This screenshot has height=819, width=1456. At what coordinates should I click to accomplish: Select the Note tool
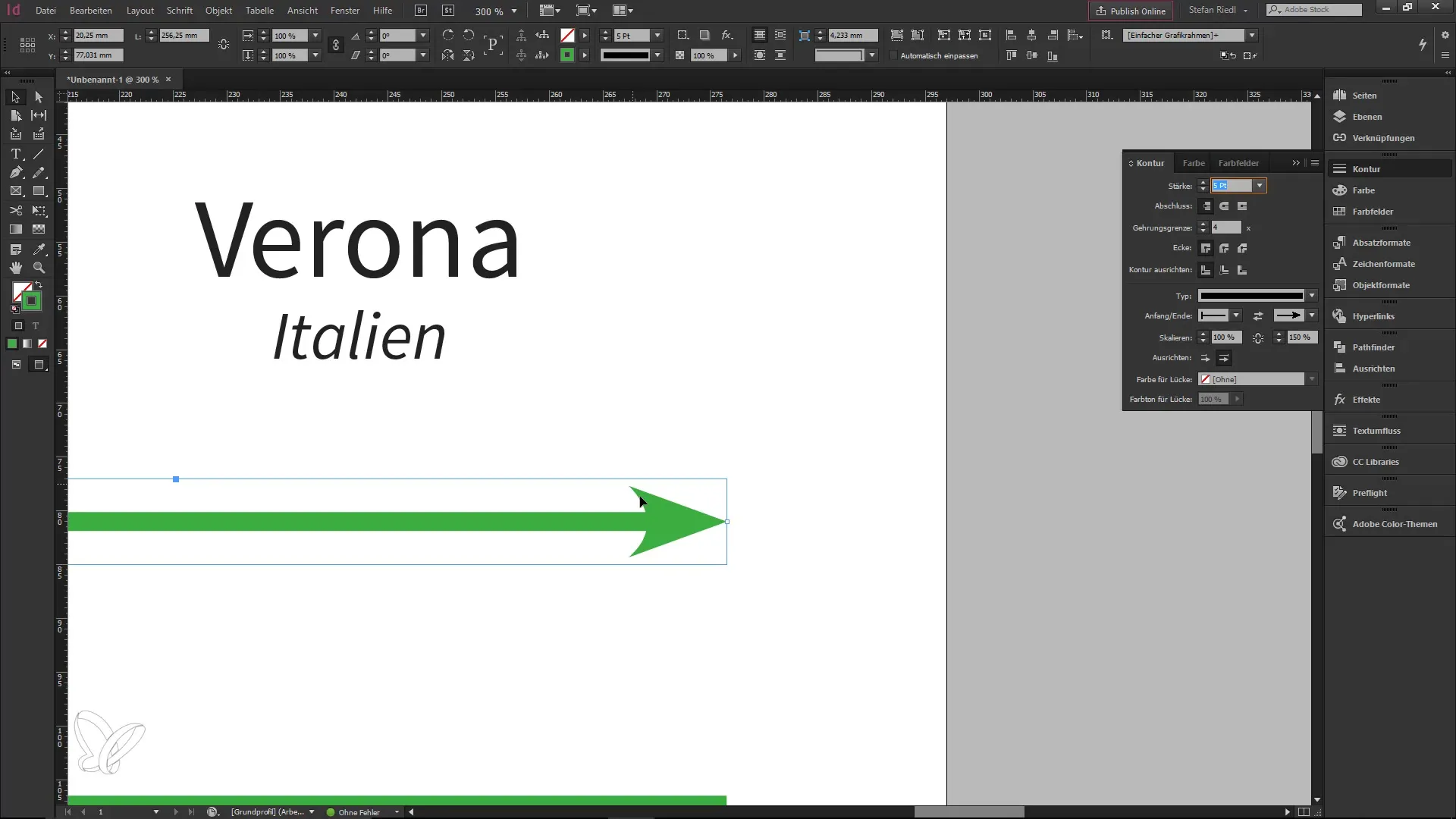click(15, 249)
